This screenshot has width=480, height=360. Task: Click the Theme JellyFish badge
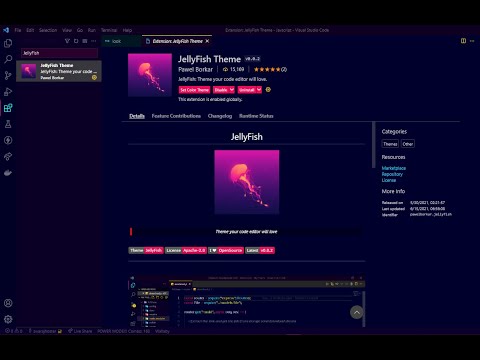pyautogui.click(x=146, y=250)
